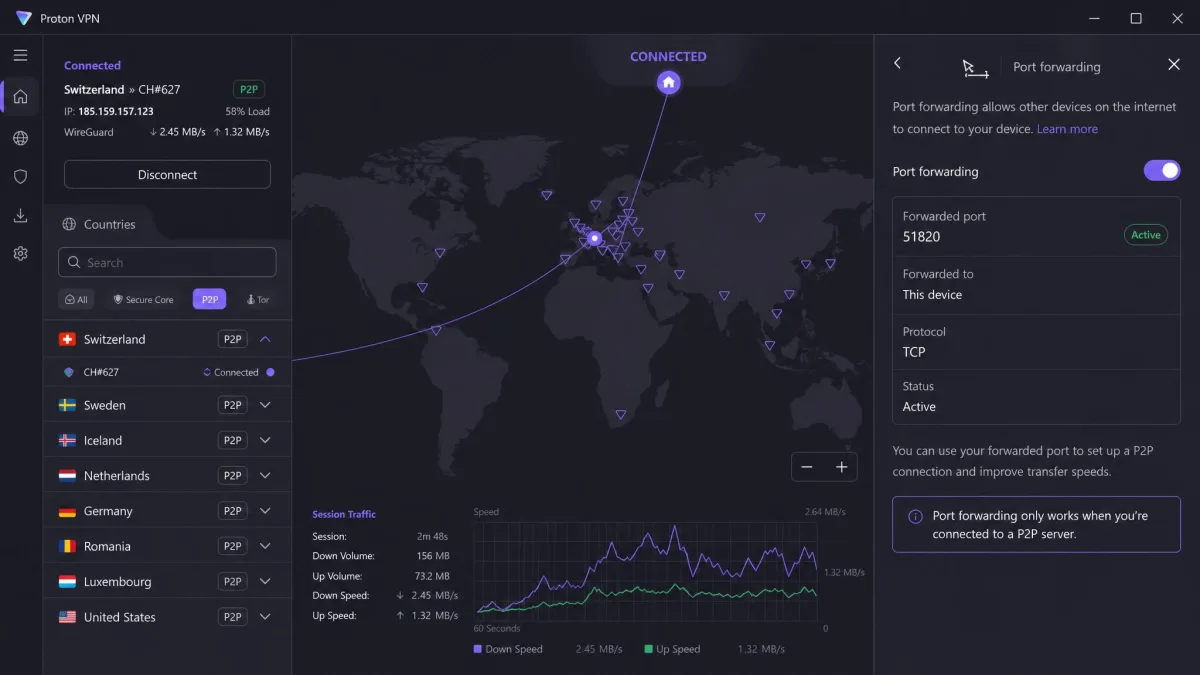Turn off the Port forwarding switch
This screenshot has height=675, width=1200.
[1162, 171]
